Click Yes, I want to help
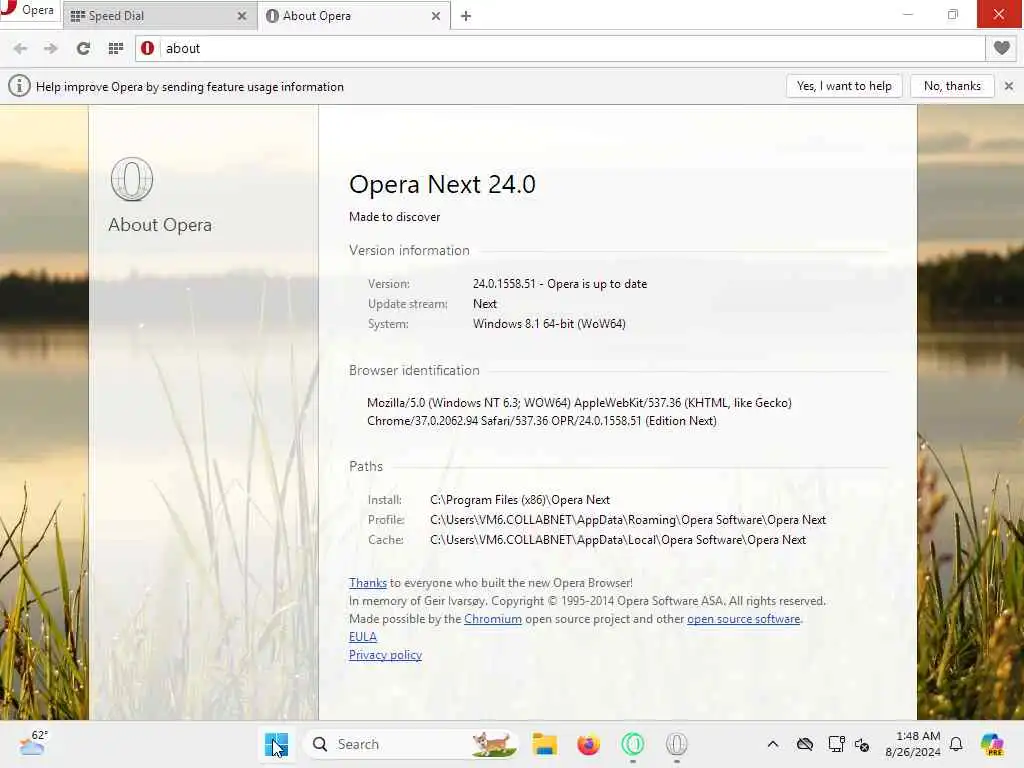1024x768 pixels. [844, 86]
